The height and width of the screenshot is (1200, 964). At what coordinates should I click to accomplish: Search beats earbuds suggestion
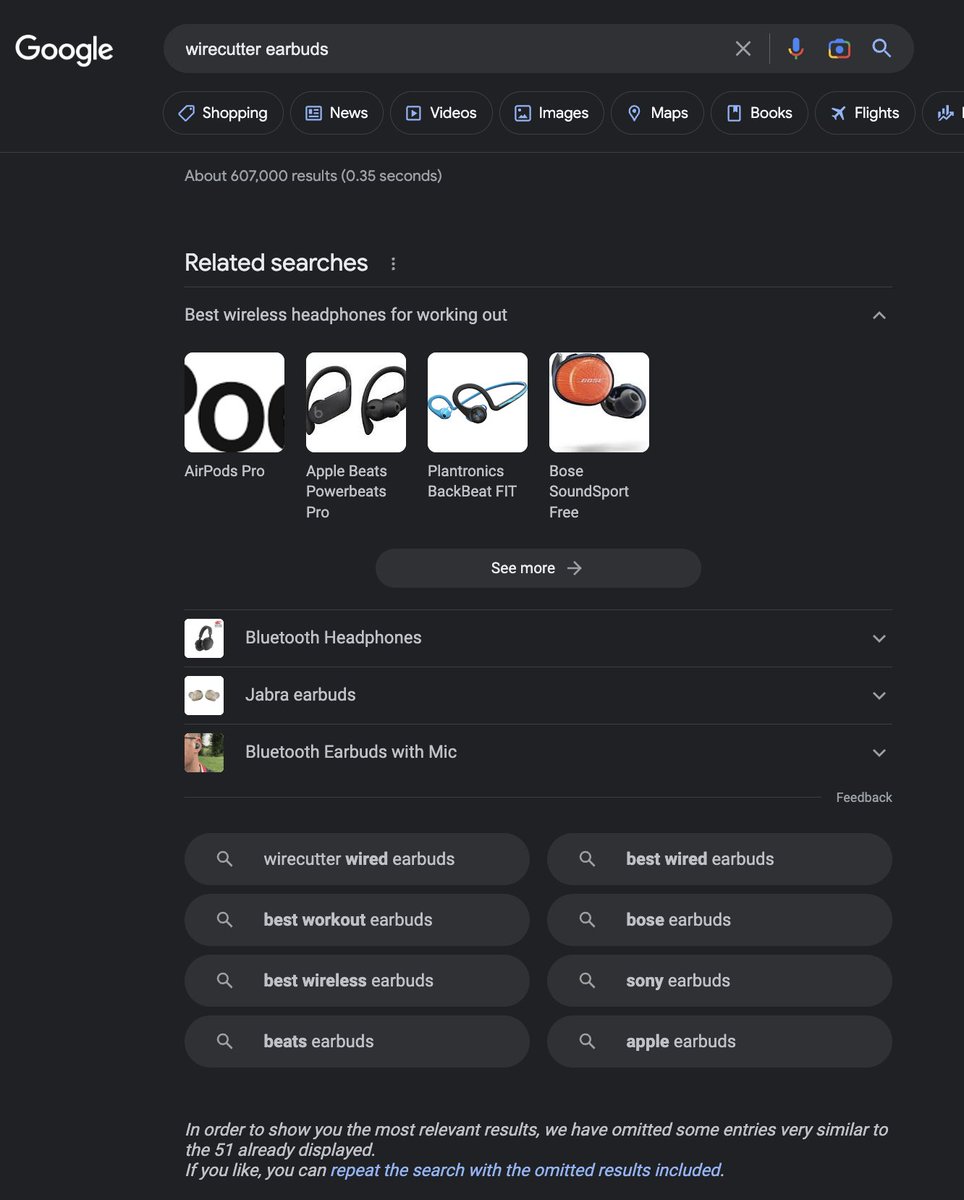357,1041
